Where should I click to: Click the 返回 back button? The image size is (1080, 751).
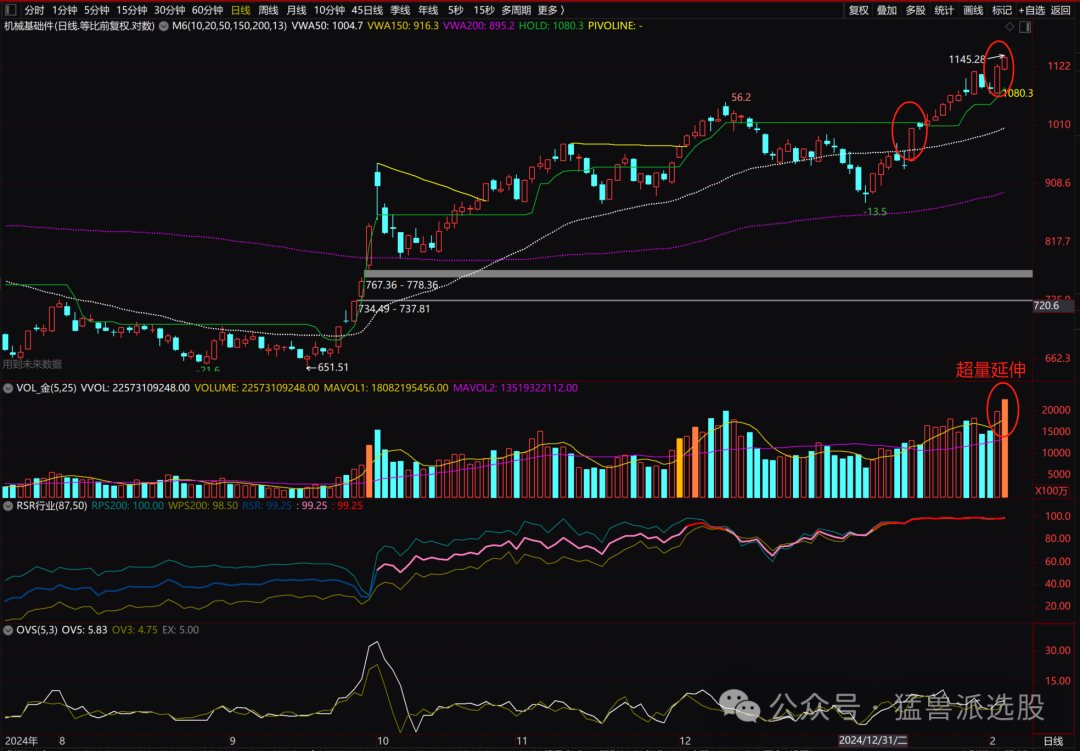pos(1061,10)
